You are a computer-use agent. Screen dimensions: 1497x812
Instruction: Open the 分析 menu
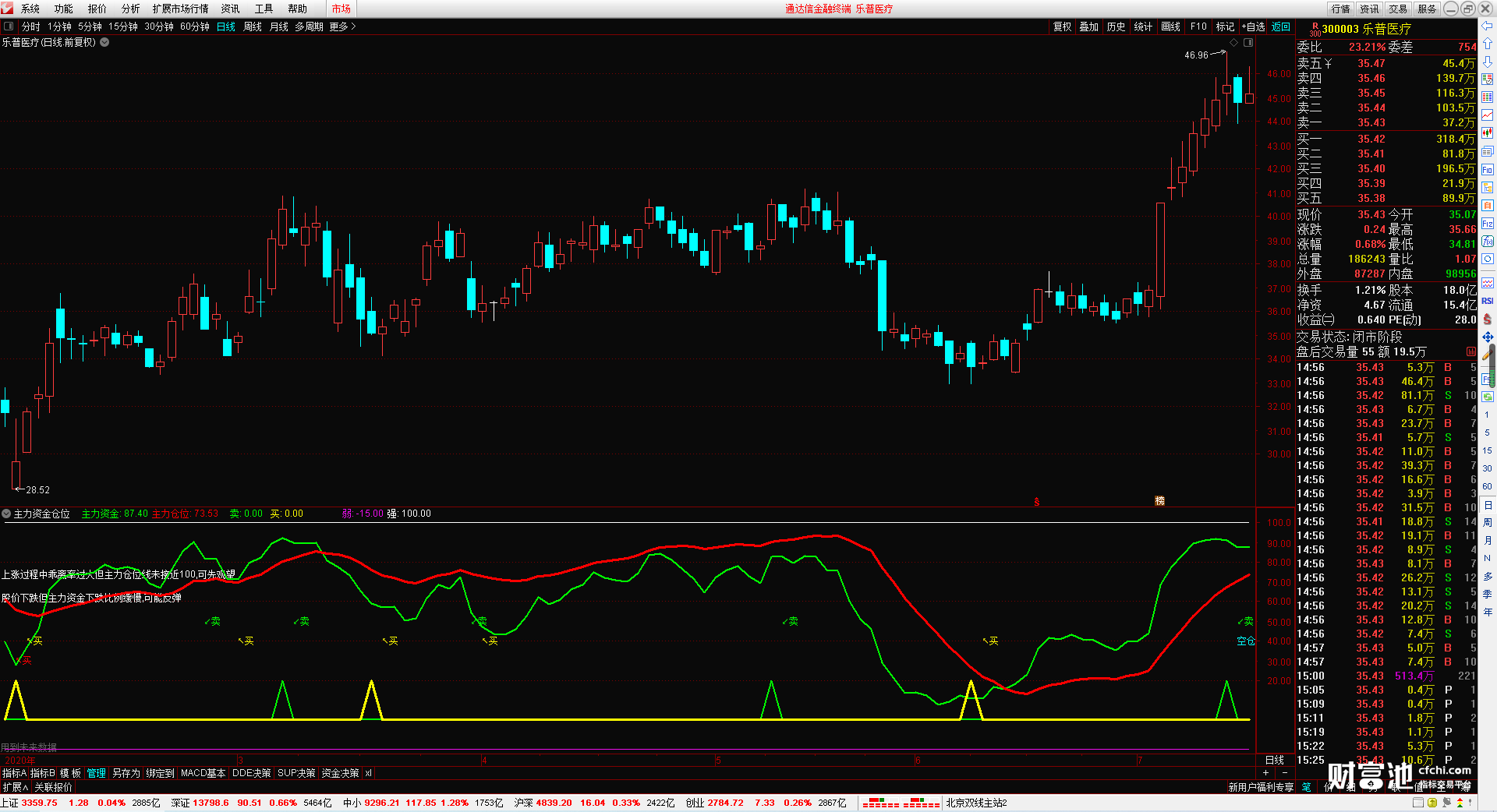tap(130, 9)
